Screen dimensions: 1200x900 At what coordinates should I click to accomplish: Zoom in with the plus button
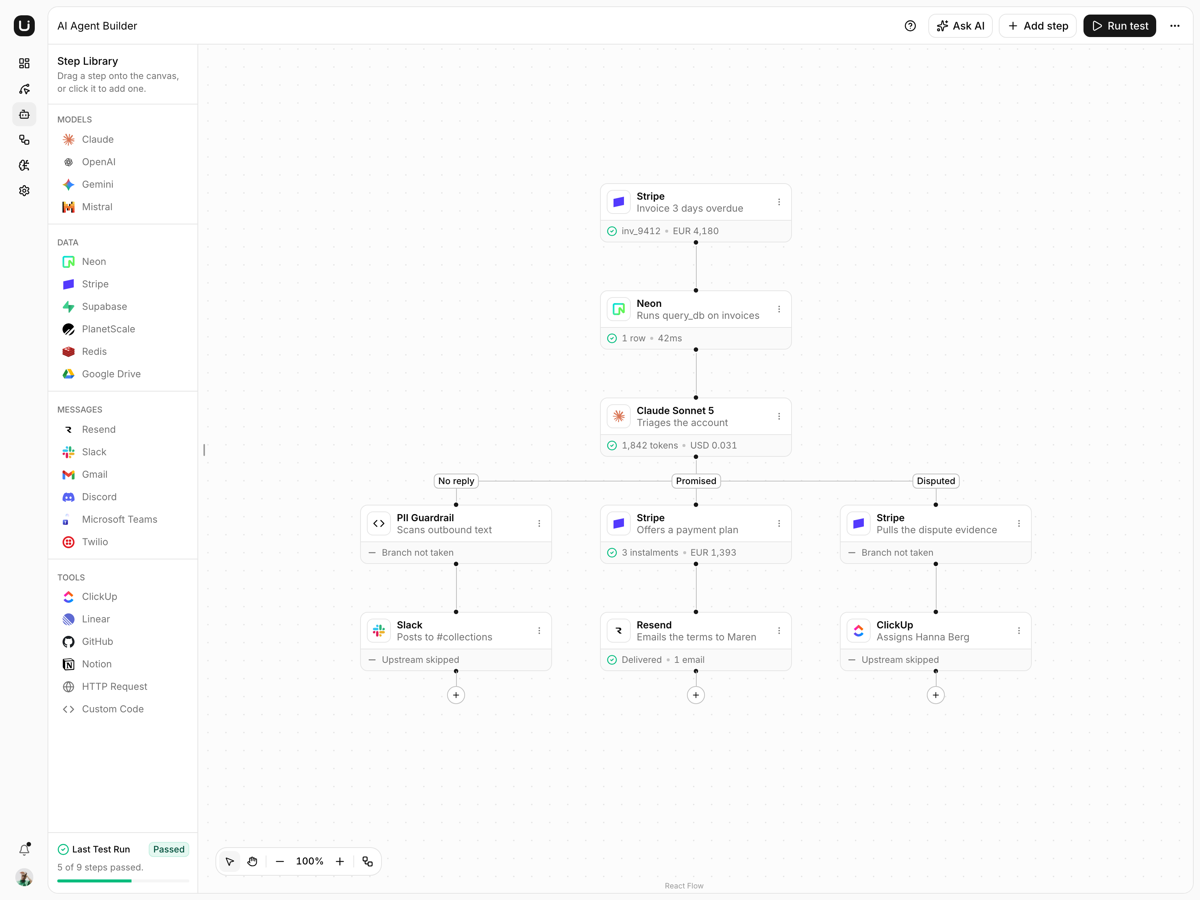point(340,862)
